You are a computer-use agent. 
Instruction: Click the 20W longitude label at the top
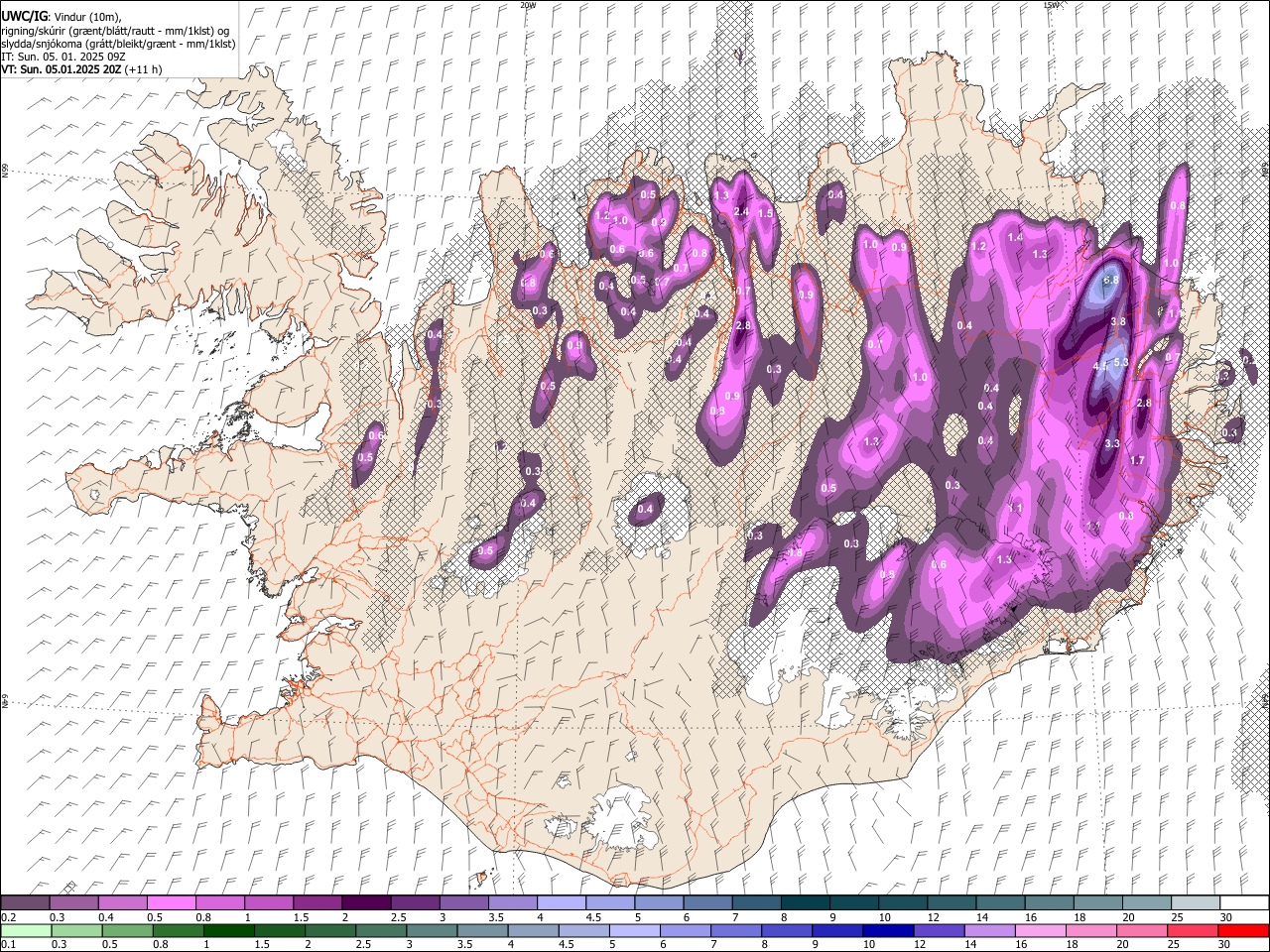coord(528,5)
